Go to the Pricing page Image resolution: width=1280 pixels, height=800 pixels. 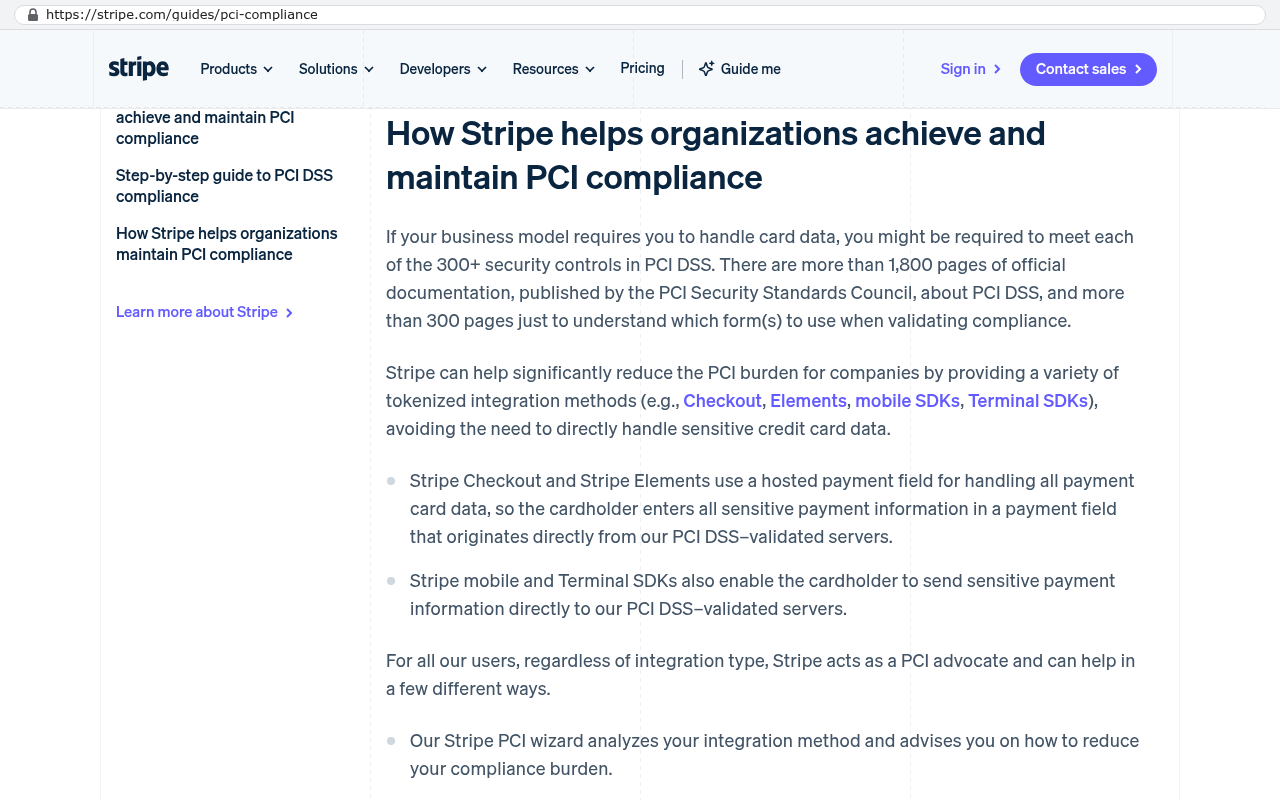642,68
